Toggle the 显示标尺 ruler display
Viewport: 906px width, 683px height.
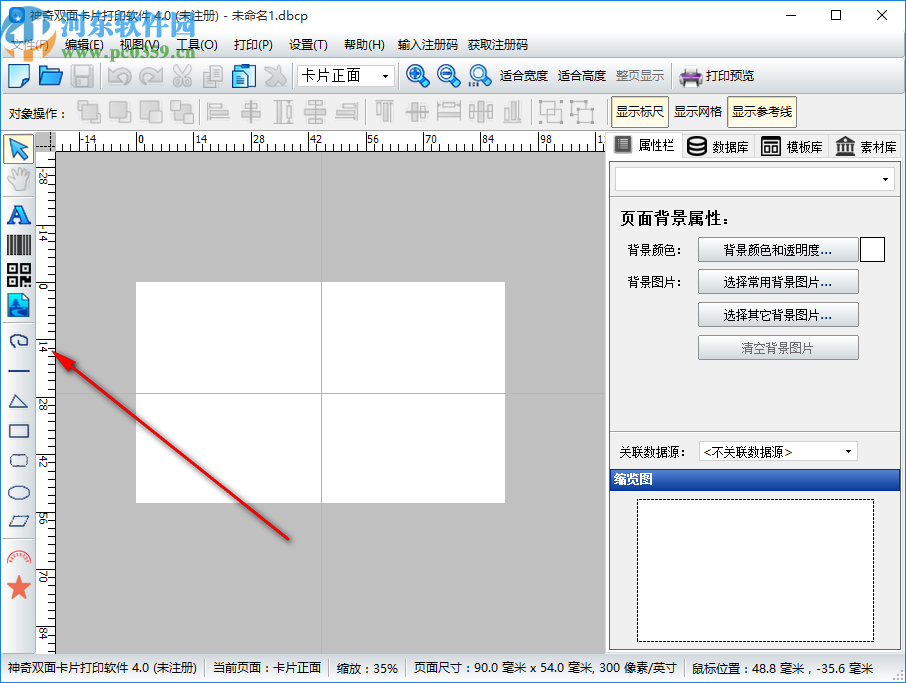coord(640,112)
